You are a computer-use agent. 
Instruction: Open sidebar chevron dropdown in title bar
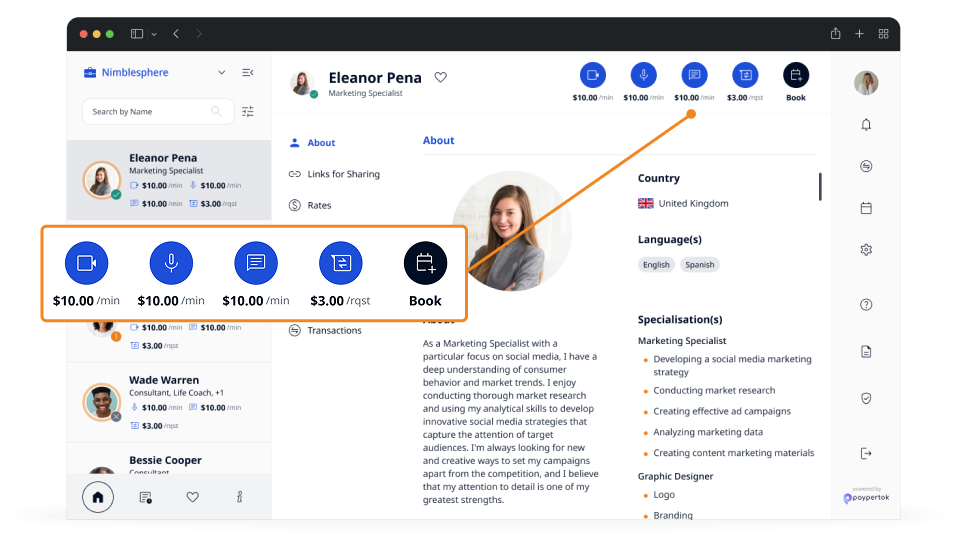click(154, 34)
